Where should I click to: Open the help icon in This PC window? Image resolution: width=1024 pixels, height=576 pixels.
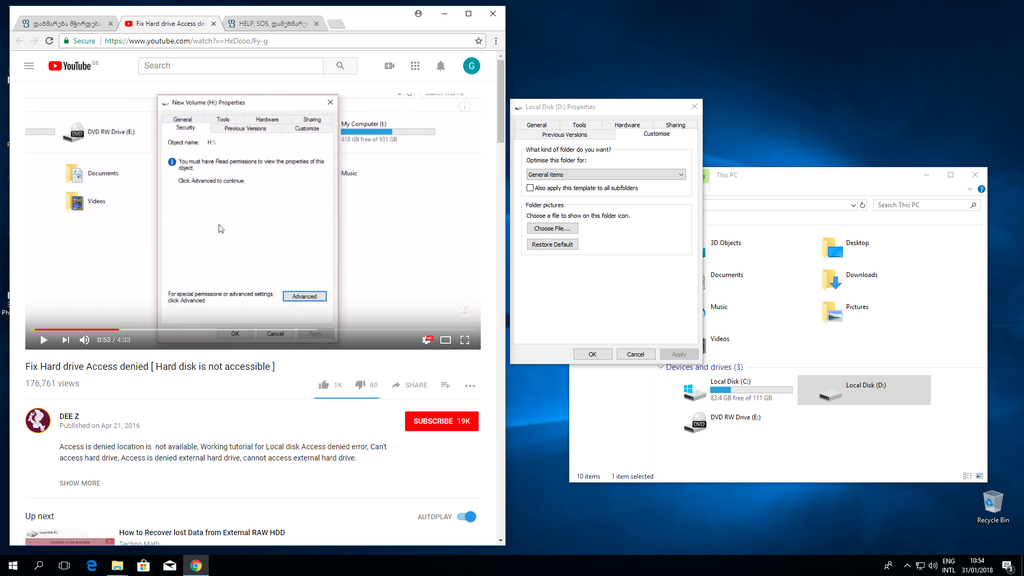pyautogui.click(x=981, y=189)
